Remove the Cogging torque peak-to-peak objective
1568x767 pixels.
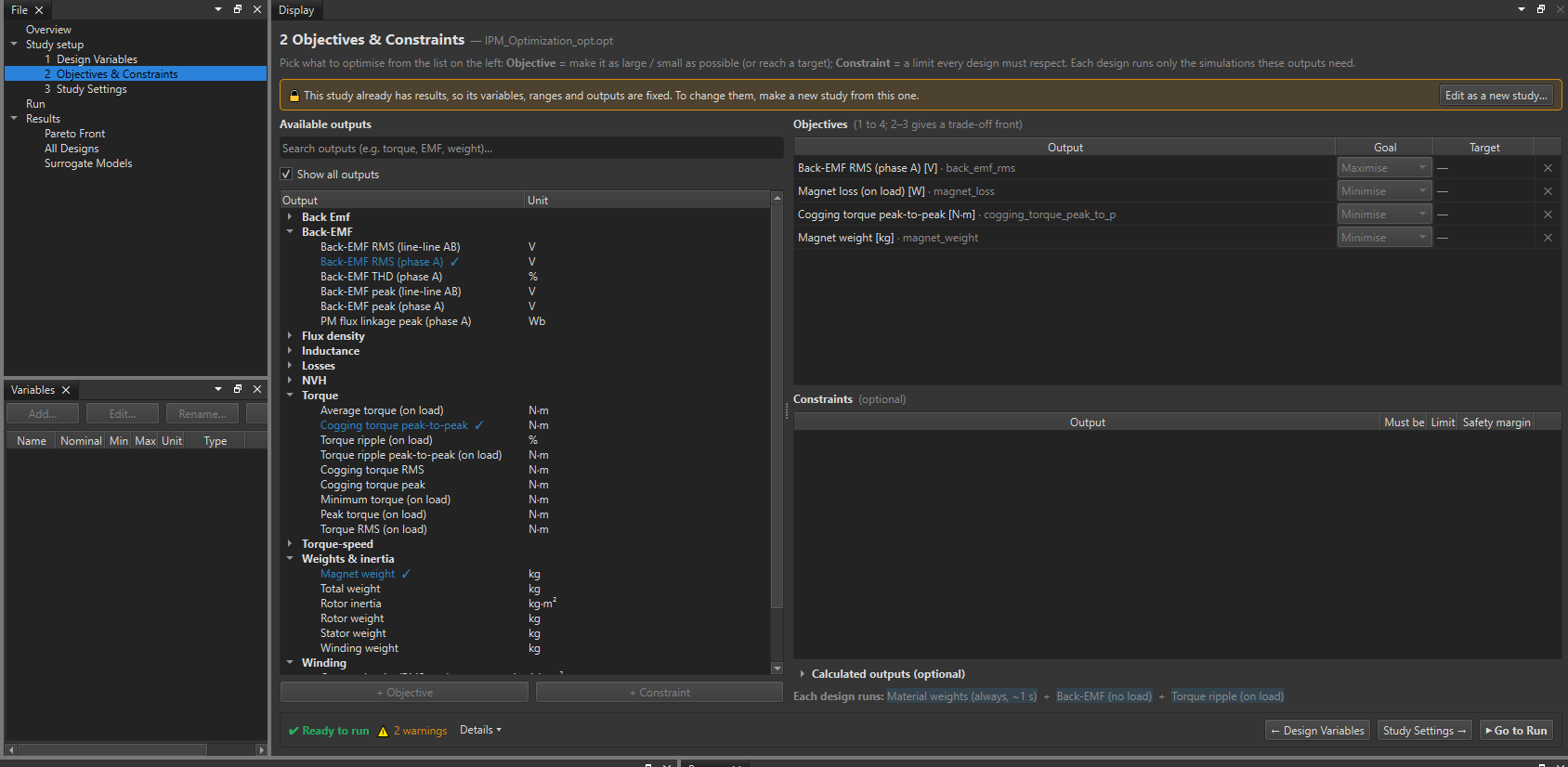(1548, 214)
